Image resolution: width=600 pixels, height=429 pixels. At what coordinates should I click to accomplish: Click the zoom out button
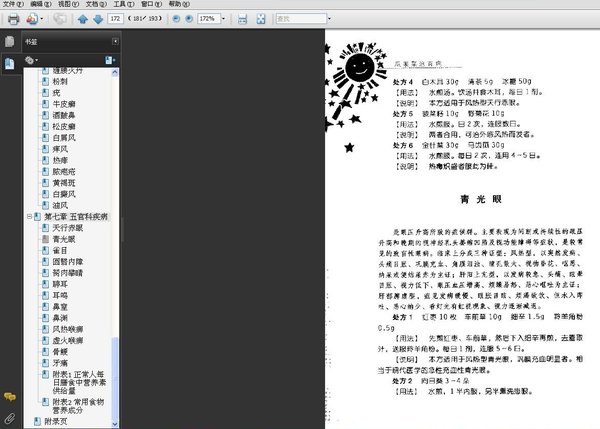[x=176, y=18]
